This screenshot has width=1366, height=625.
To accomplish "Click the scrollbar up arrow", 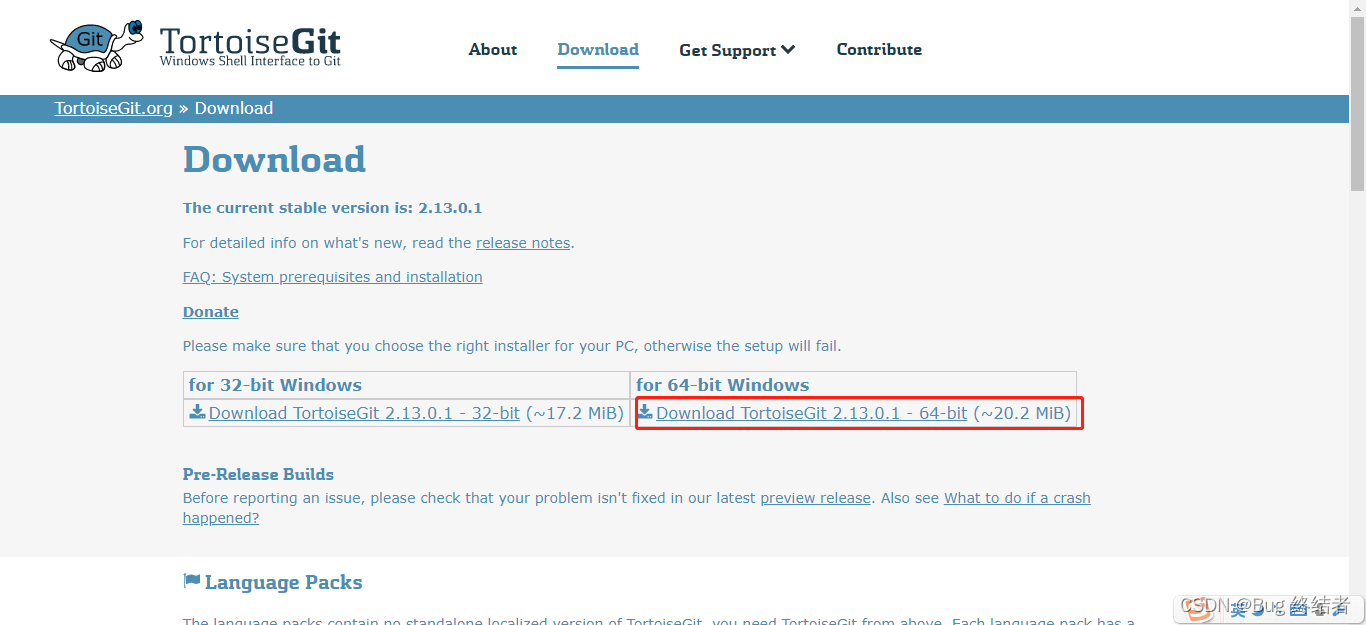I will click(1357, 8).
